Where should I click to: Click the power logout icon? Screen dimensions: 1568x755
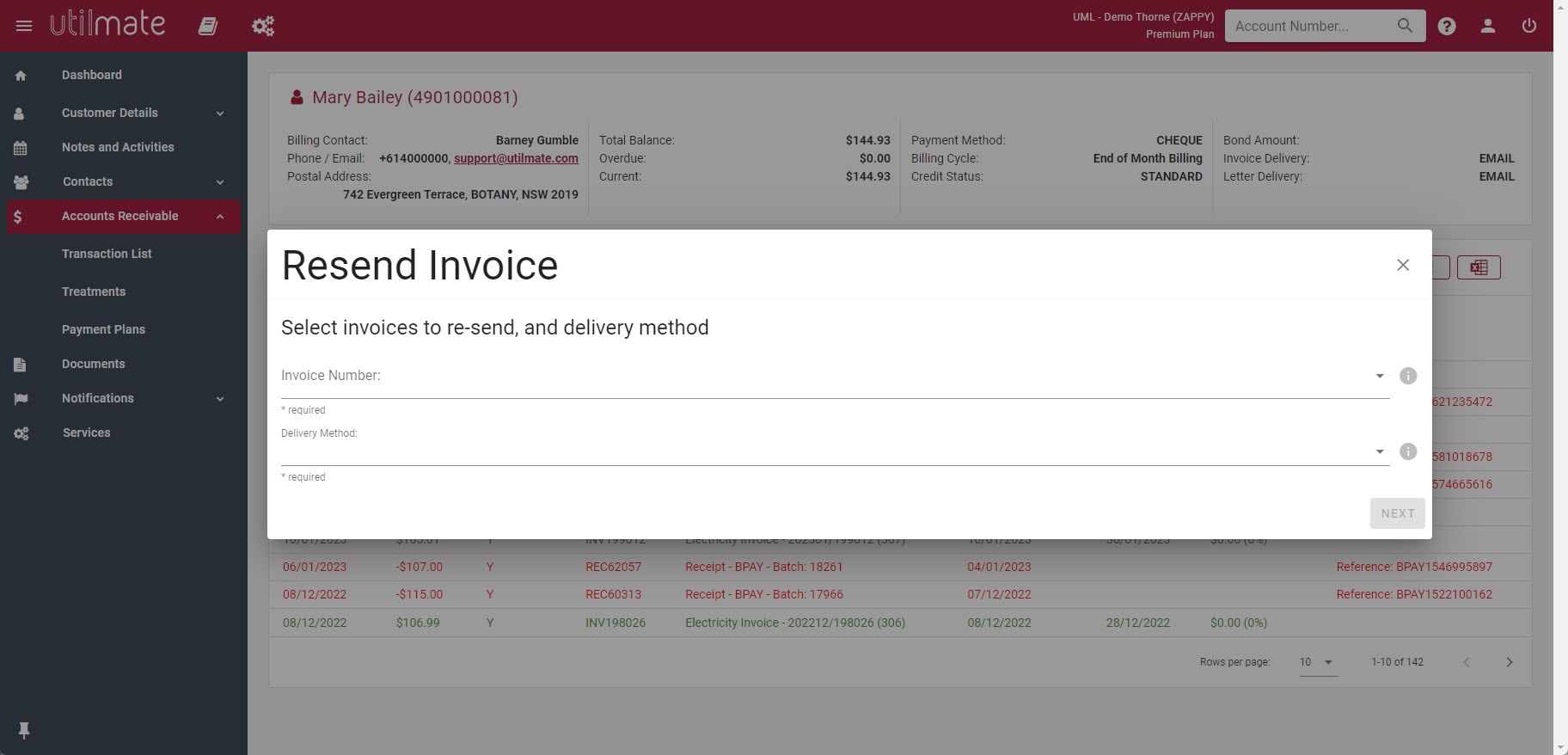[1529, 26]
